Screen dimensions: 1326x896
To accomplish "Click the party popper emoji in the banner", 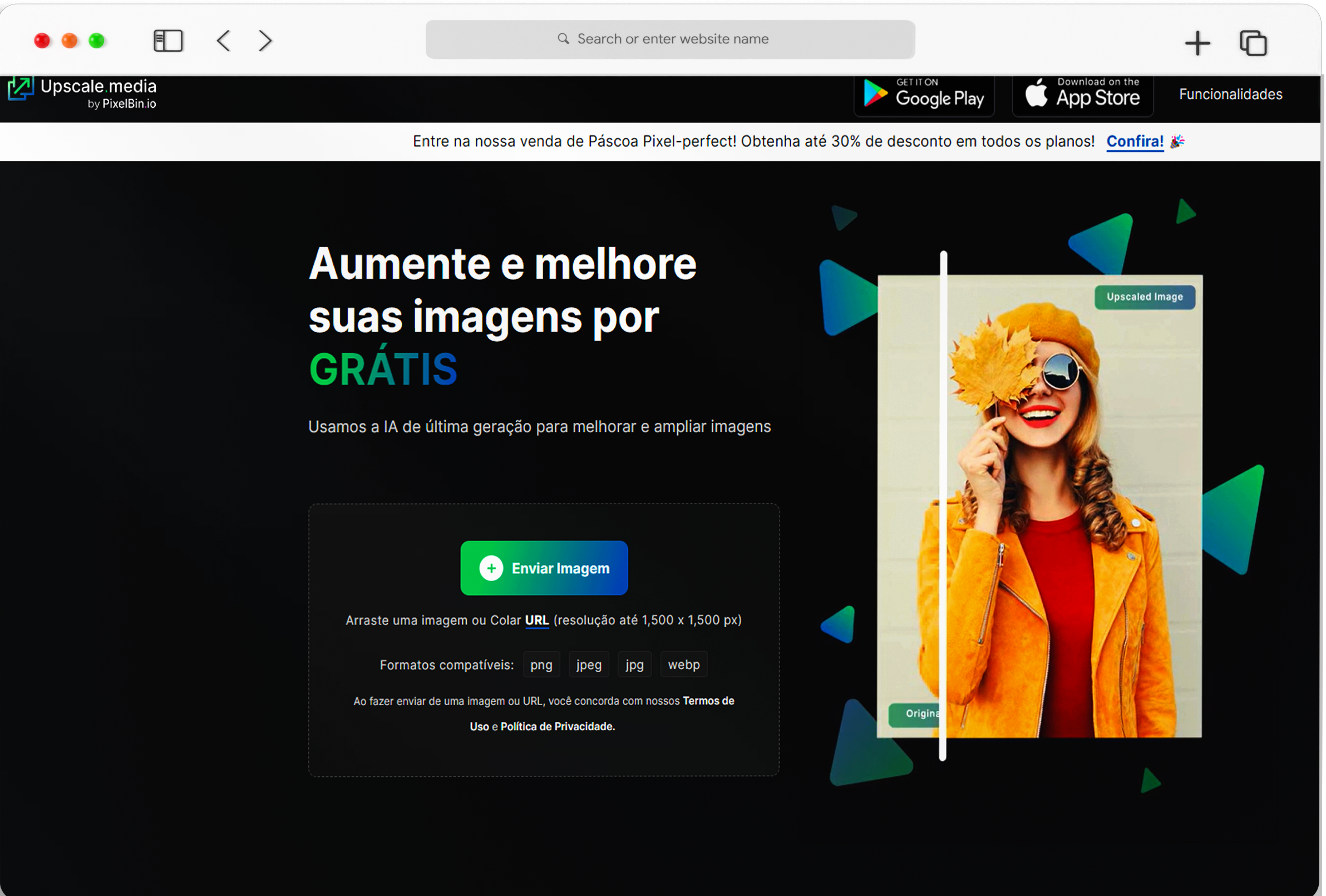I will (1176, 141).
